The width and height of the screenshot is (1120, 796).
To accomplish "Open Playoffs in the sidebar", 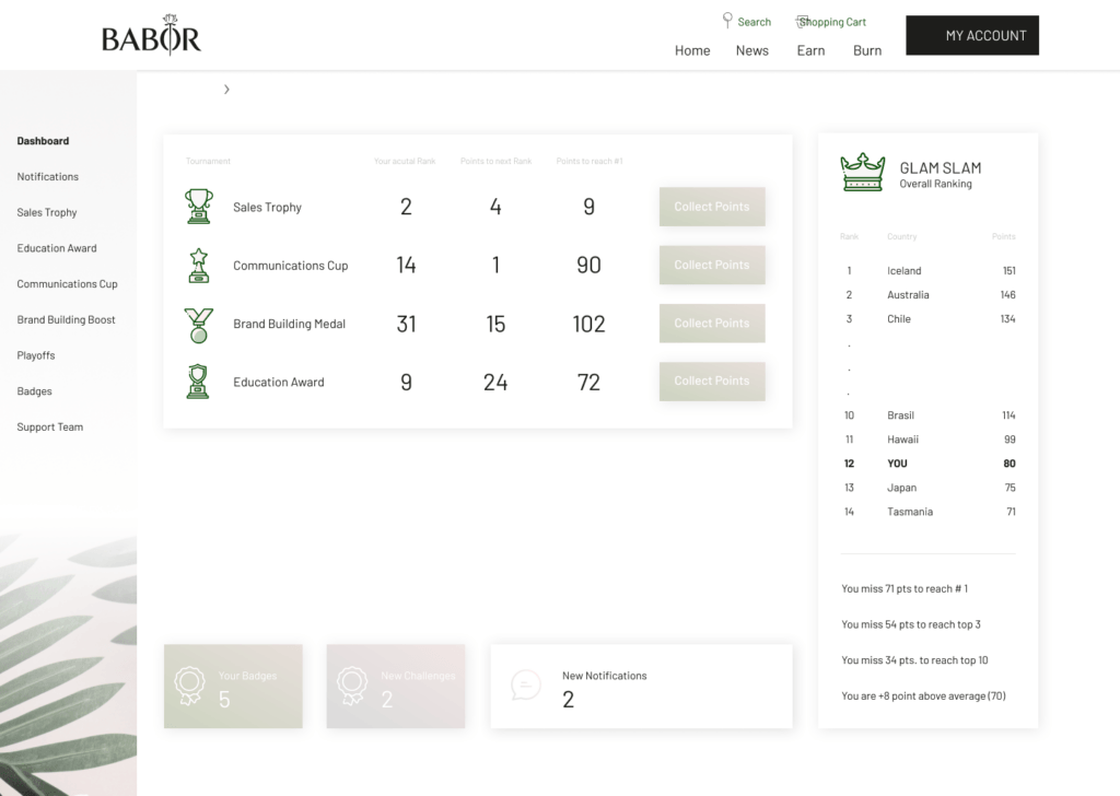I will point(36,355).
